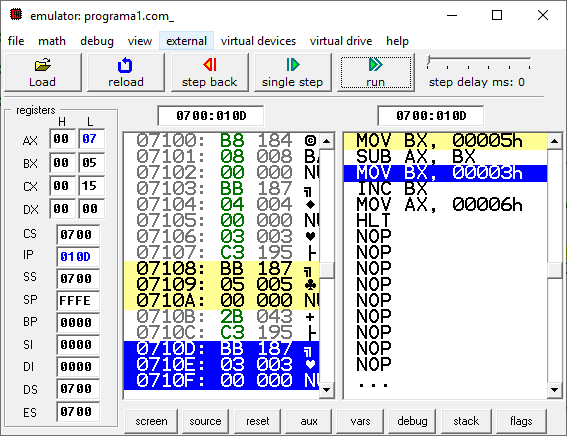Click the BP register field

pos(78,322)
